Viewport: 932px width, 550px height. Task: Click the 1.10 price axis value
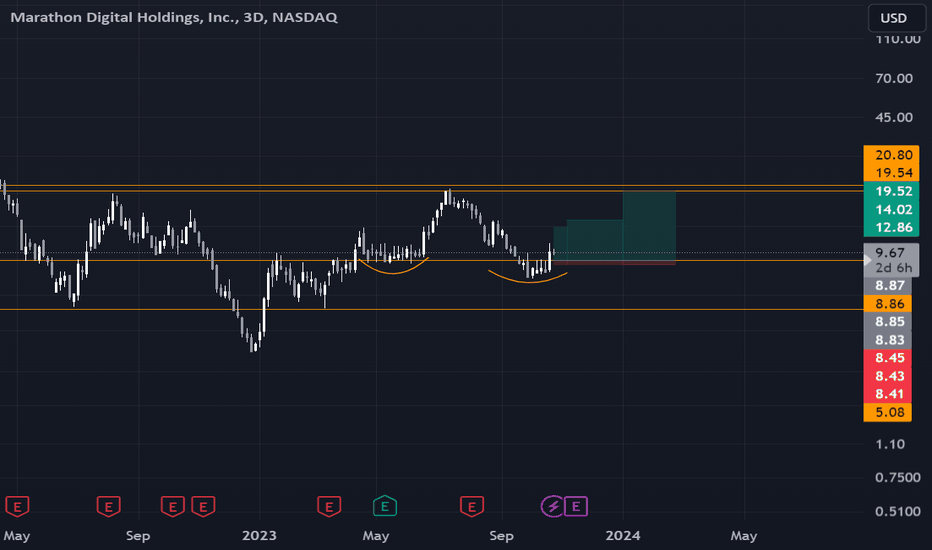point(890,444)
